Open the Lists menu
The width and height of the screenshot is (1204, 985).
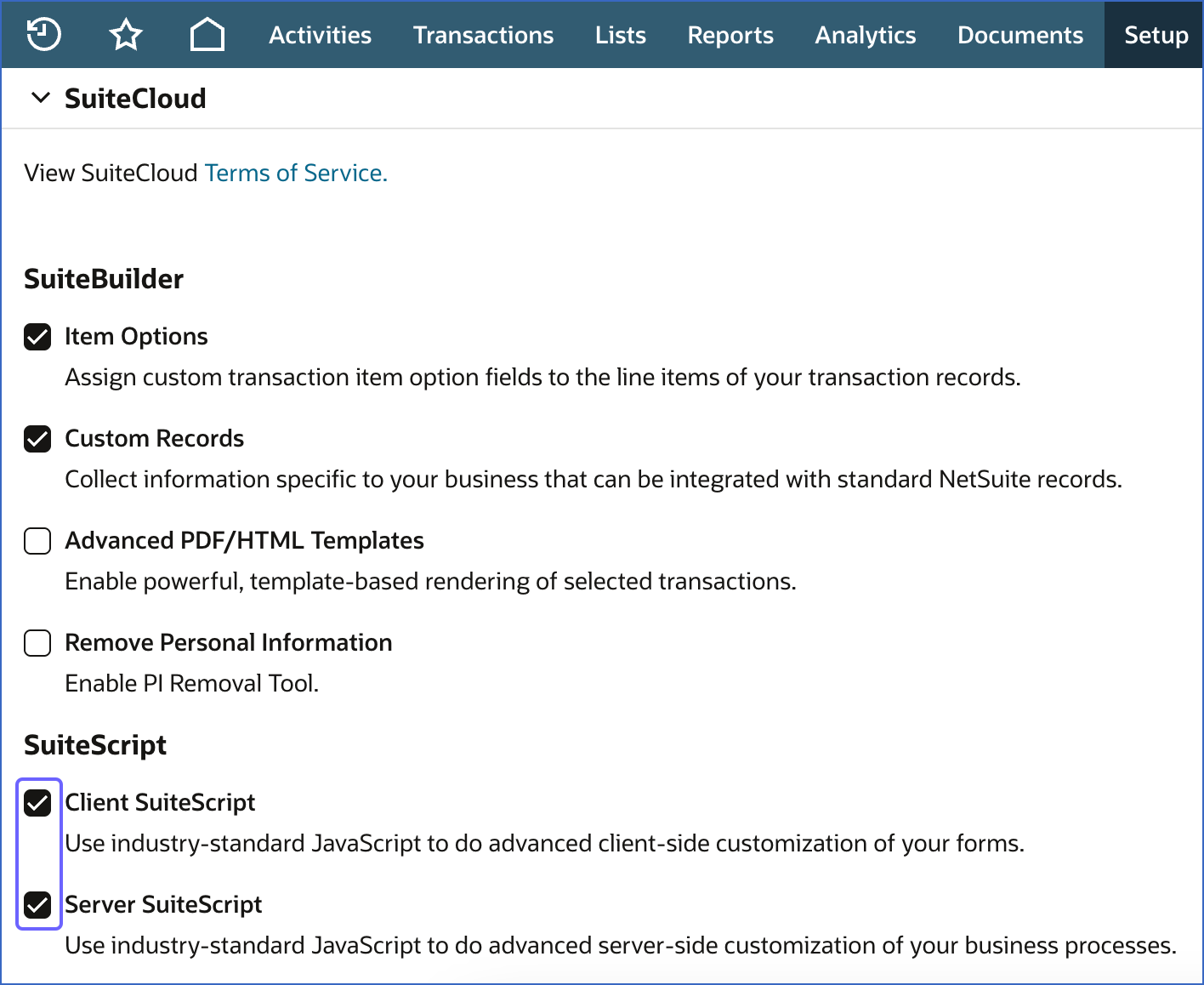(620, 35)
